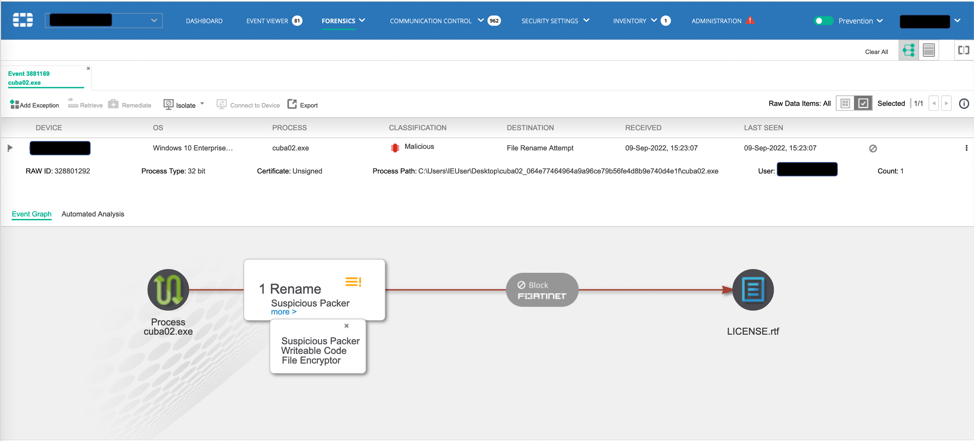Close the Suspicious Packer details popup
The image size is (974, 441).
coord(347,325)
